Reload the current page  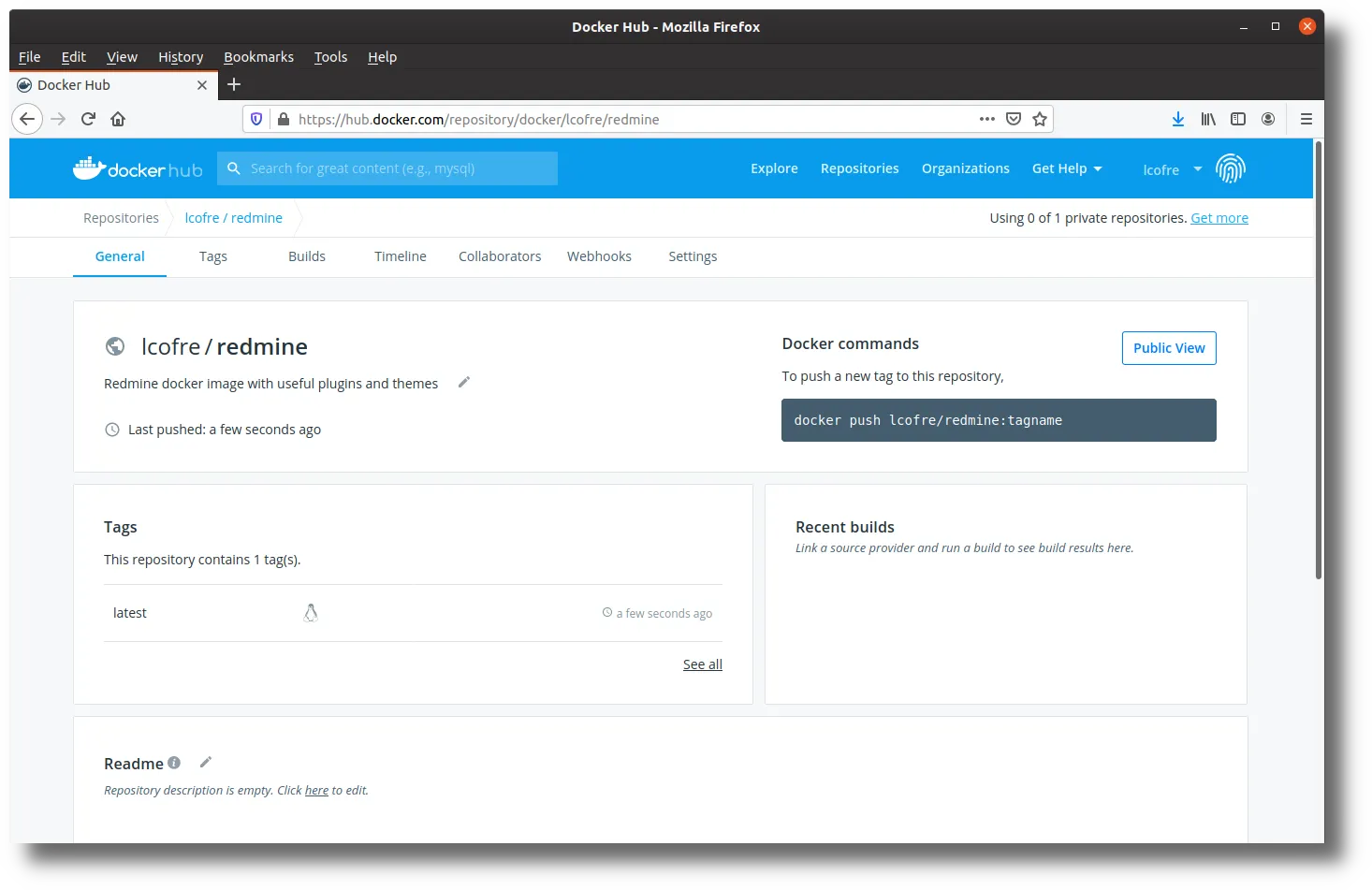88,119
